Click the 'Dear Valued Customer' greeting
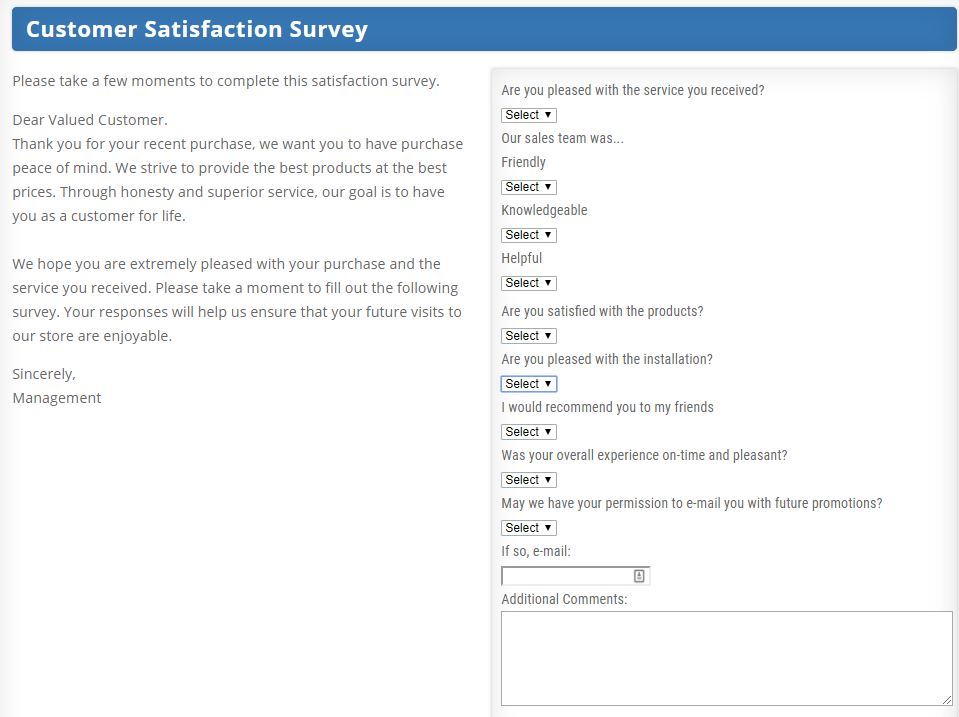 90,120
